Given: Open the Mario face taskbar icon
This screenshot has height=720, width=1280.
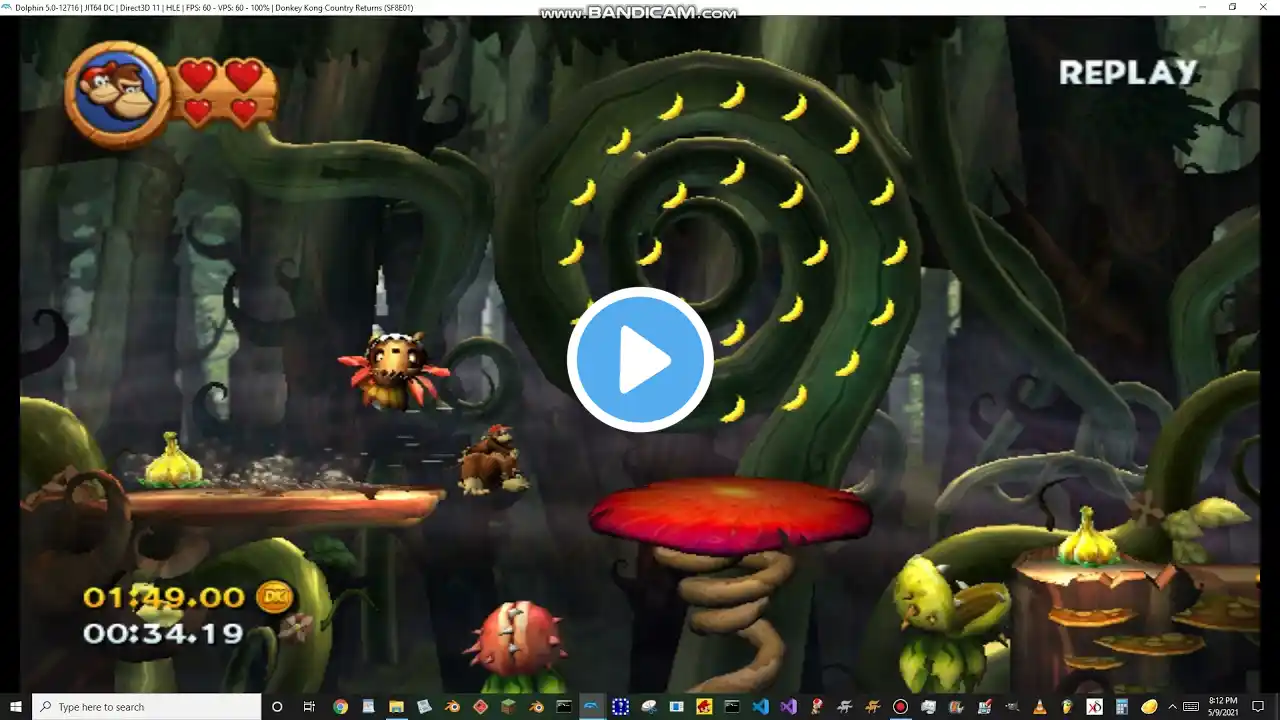Looking at the screenshot, I should 704,707.
